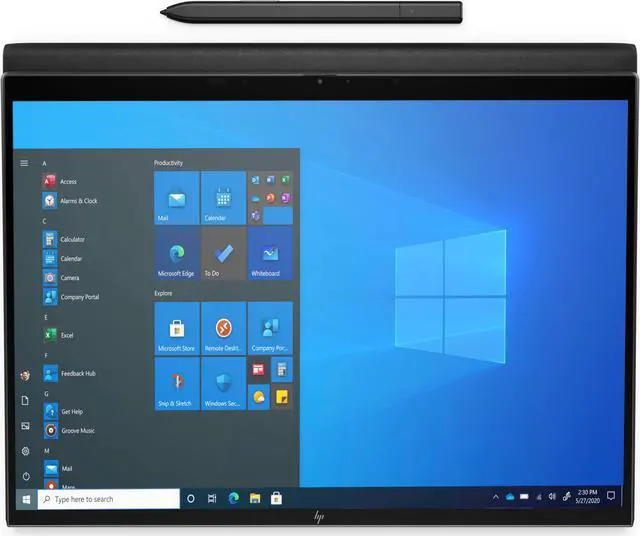Viewport: 640px width, 536px height.
Task: Click the Calendar tile in Productivity
Action: [x=223, y=197]
